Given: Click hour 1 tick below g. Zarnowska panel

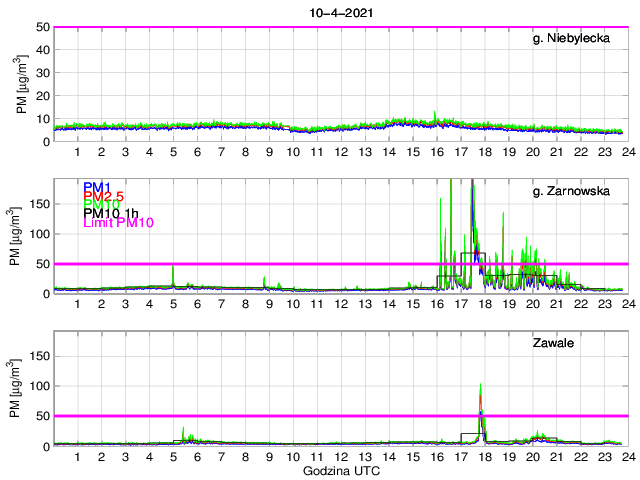Looking at the screenshot, I should [x=78, y=304].
